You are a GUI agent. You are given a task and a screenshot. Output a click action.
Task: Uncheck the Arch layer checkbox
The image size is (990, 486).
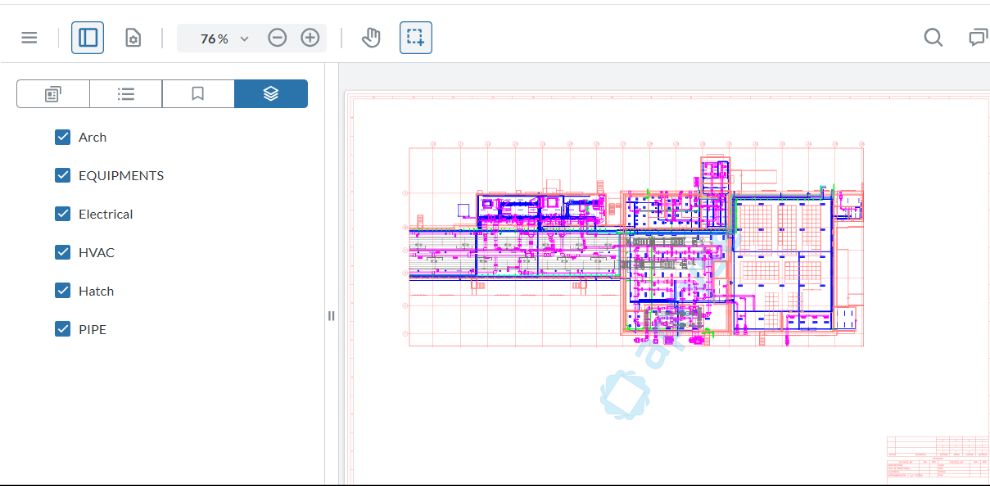(63, 137)
